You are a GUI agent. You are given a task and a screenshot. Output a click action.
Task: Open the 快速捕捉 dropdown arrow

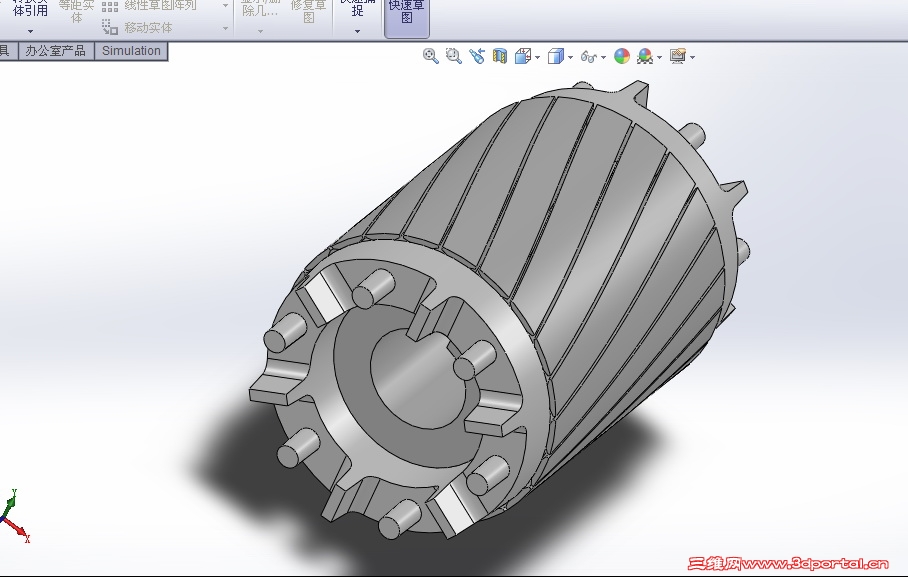tap(357, 31)
